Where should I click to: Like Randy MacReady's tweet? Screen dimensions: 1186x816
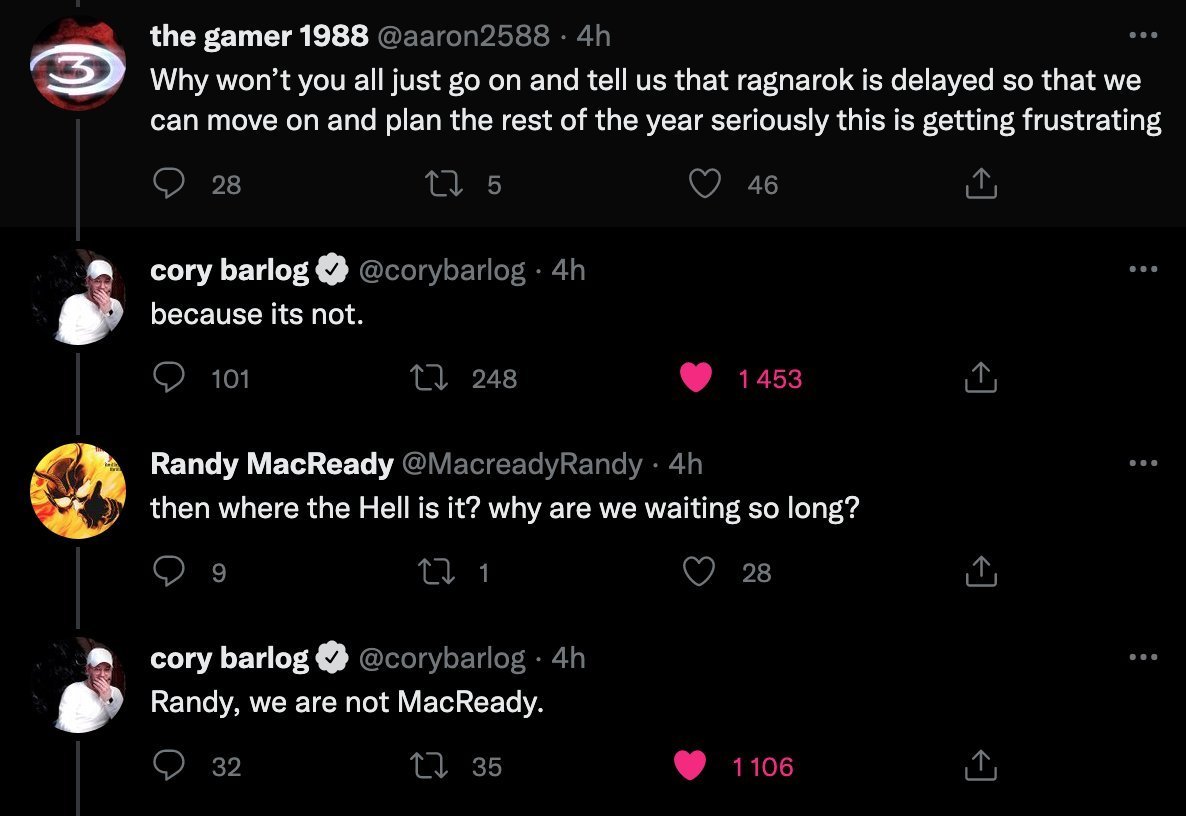click(x=698, y=571)
